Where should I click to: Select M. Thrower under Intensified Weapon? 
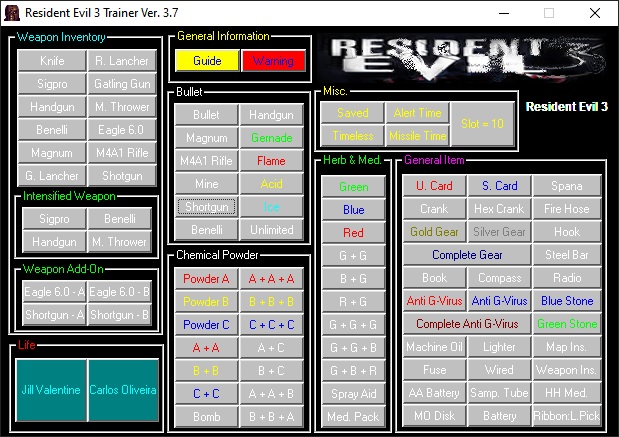pyautogui.click(x=119, y=242)
